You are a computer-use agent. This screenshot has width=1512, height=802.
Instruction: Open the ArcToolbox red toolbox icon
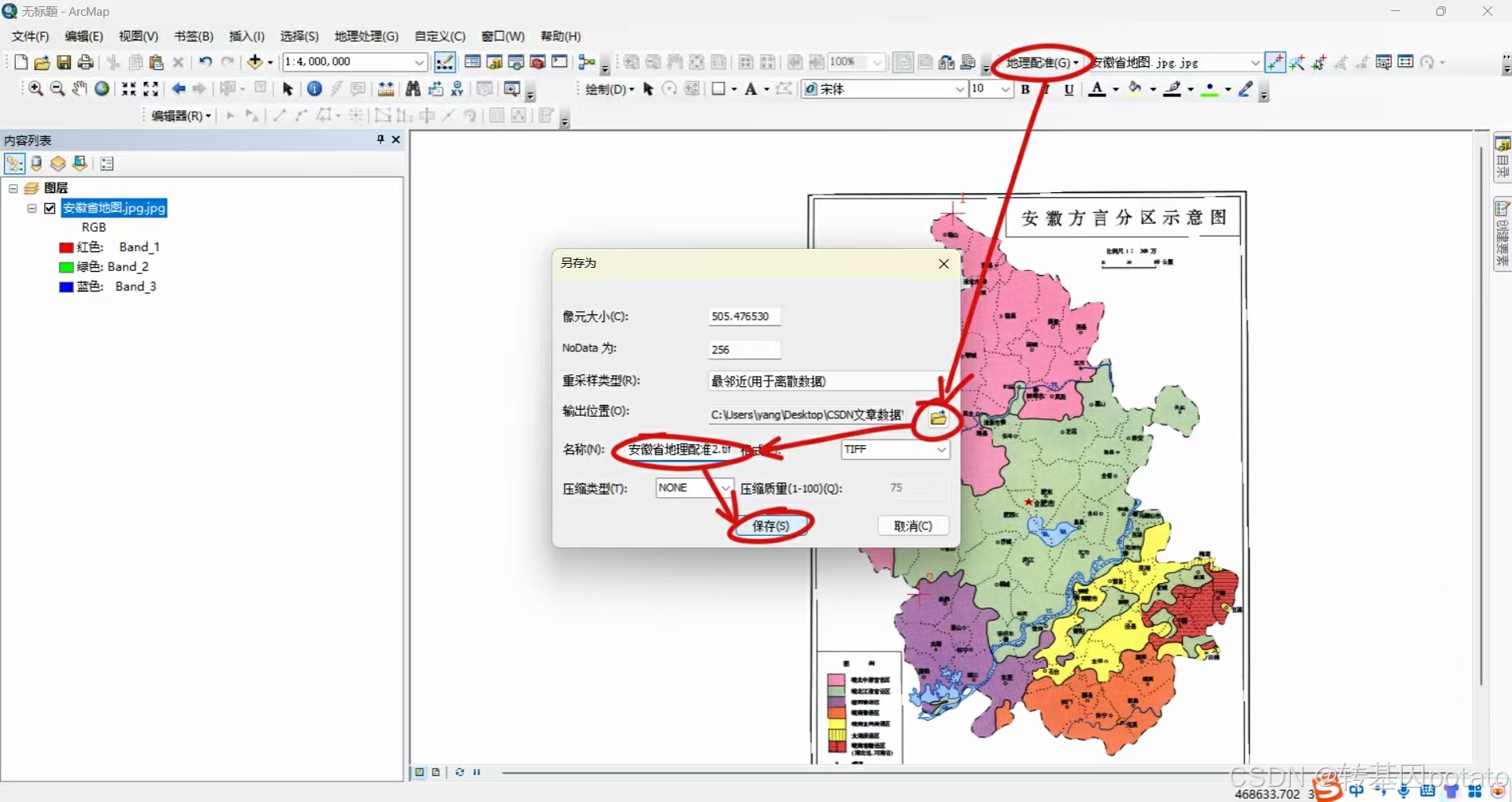[538, 62]
